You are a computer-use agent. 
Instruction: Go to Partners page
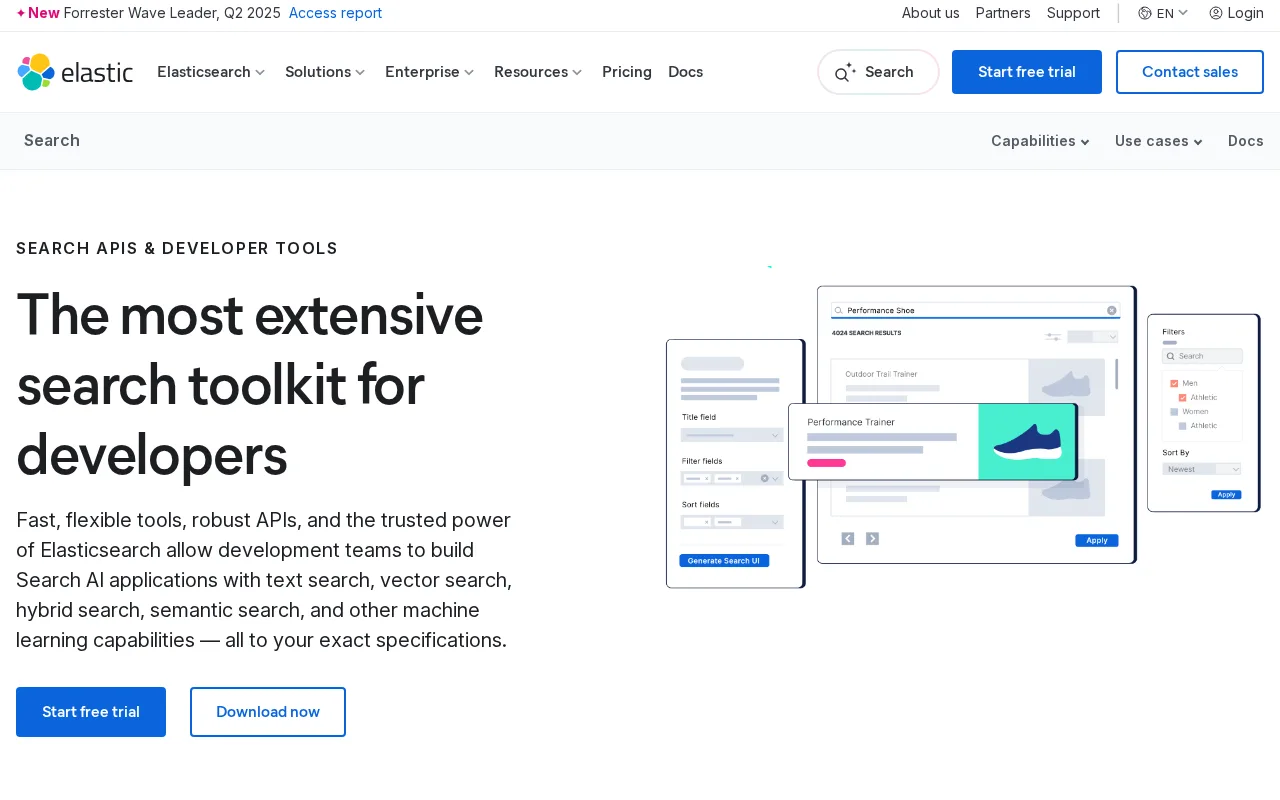pyautogui.click(x=1003, y=13)
